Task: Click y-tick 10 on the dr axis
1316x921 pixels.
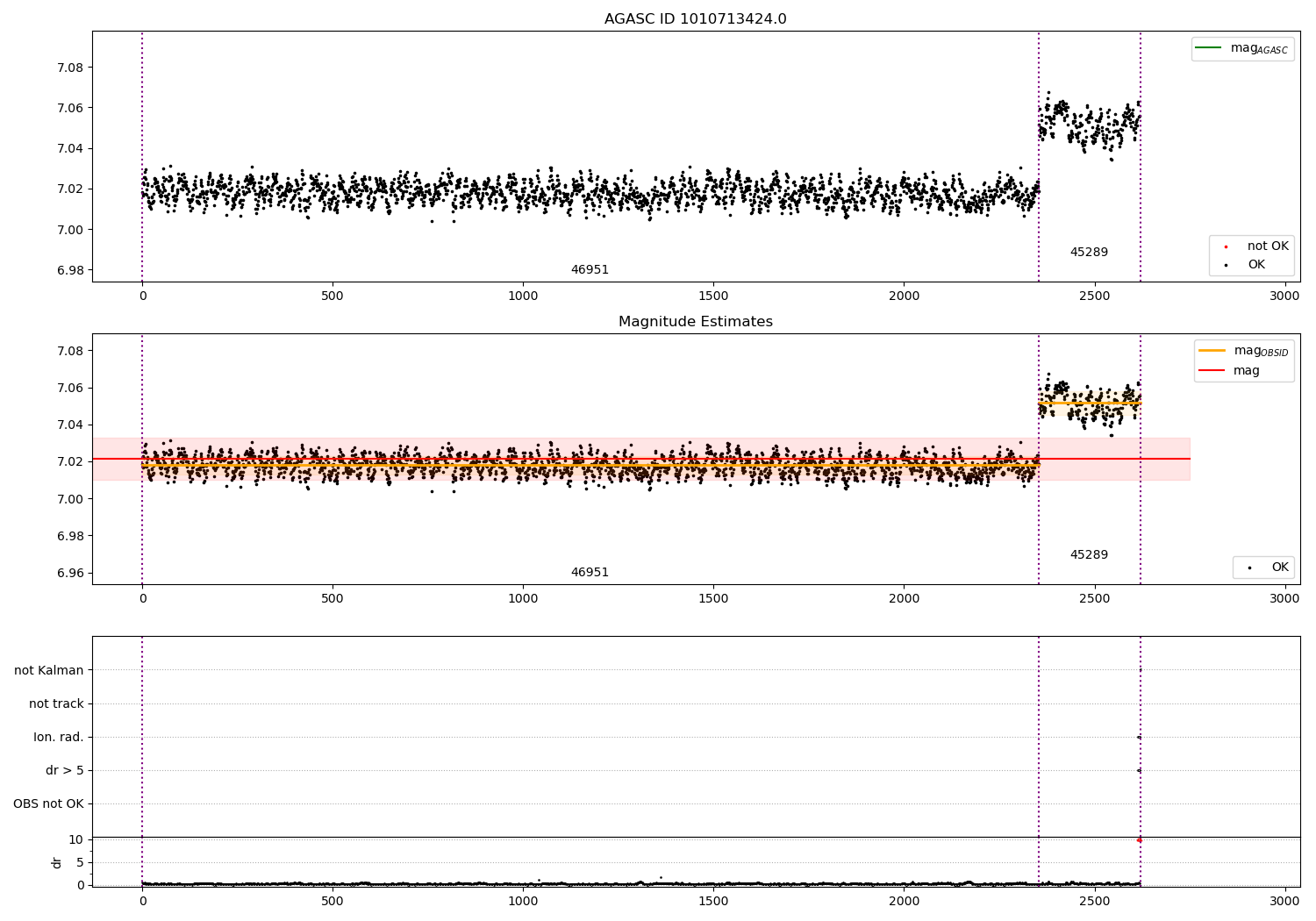Action: [76, 839]
